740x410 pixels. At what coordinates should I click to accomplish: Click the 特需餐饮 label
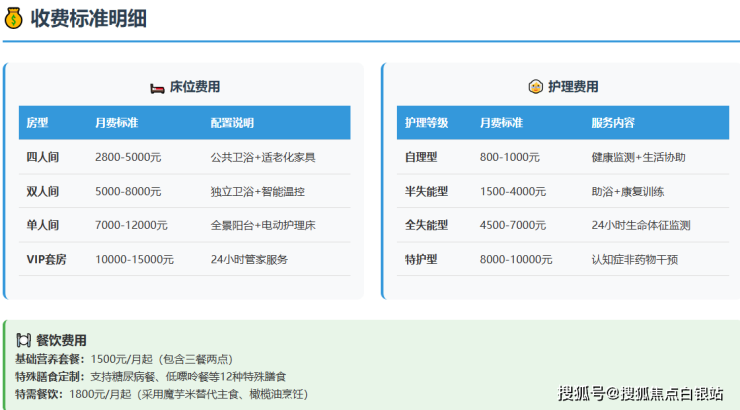point(37,394)
